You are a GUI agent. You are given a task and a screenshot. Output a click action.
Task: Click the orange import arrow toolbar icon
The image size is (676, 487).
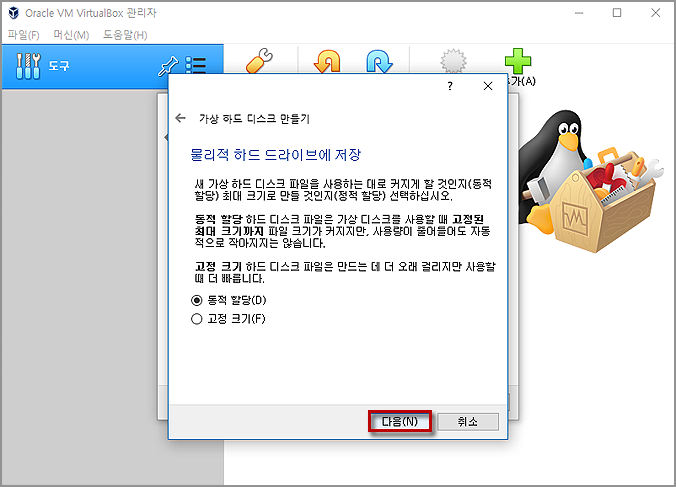click(327, 61)
